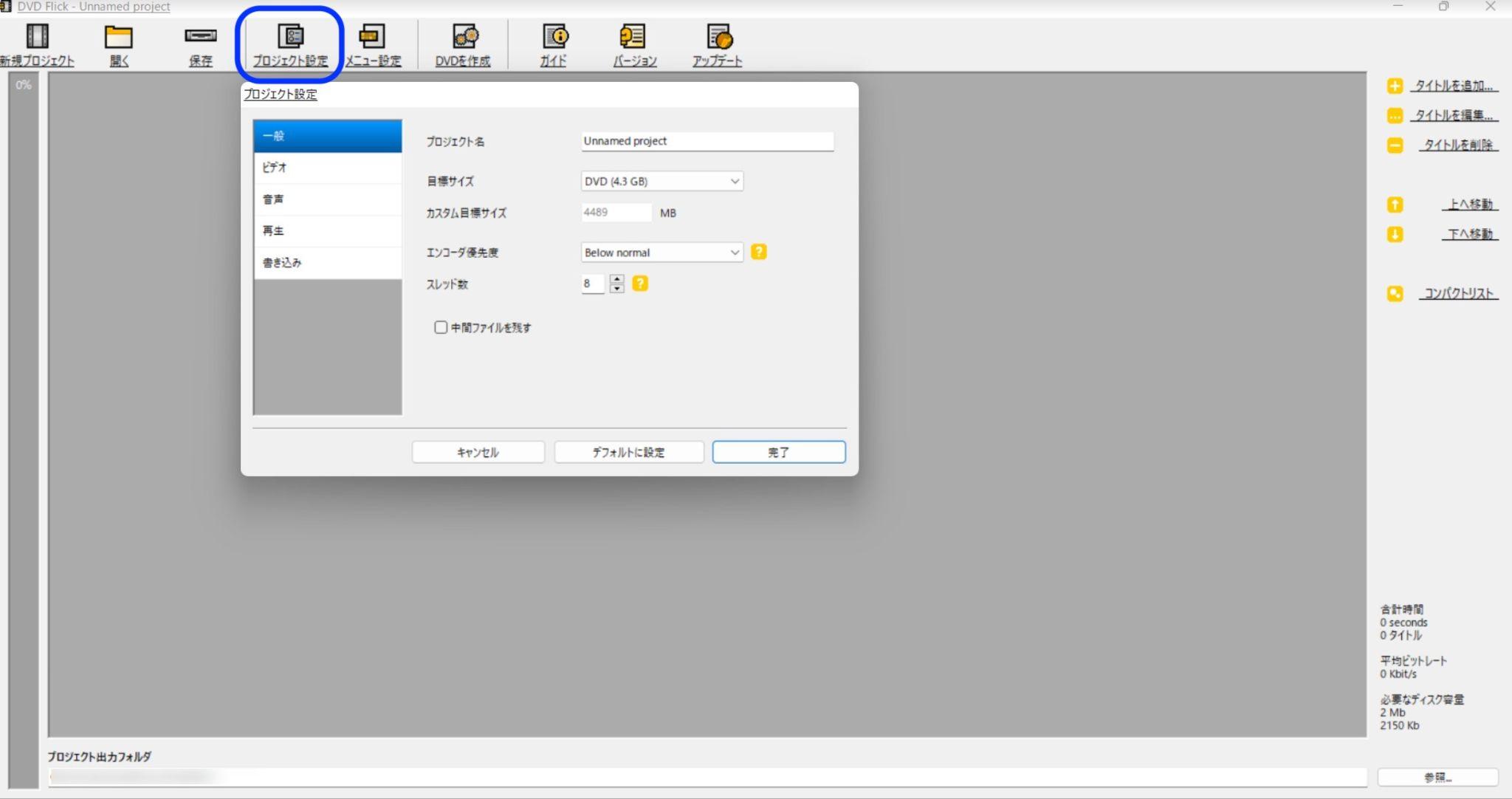
Task: Click the プロジェクト名 text field
Action: tap(707, 141)
